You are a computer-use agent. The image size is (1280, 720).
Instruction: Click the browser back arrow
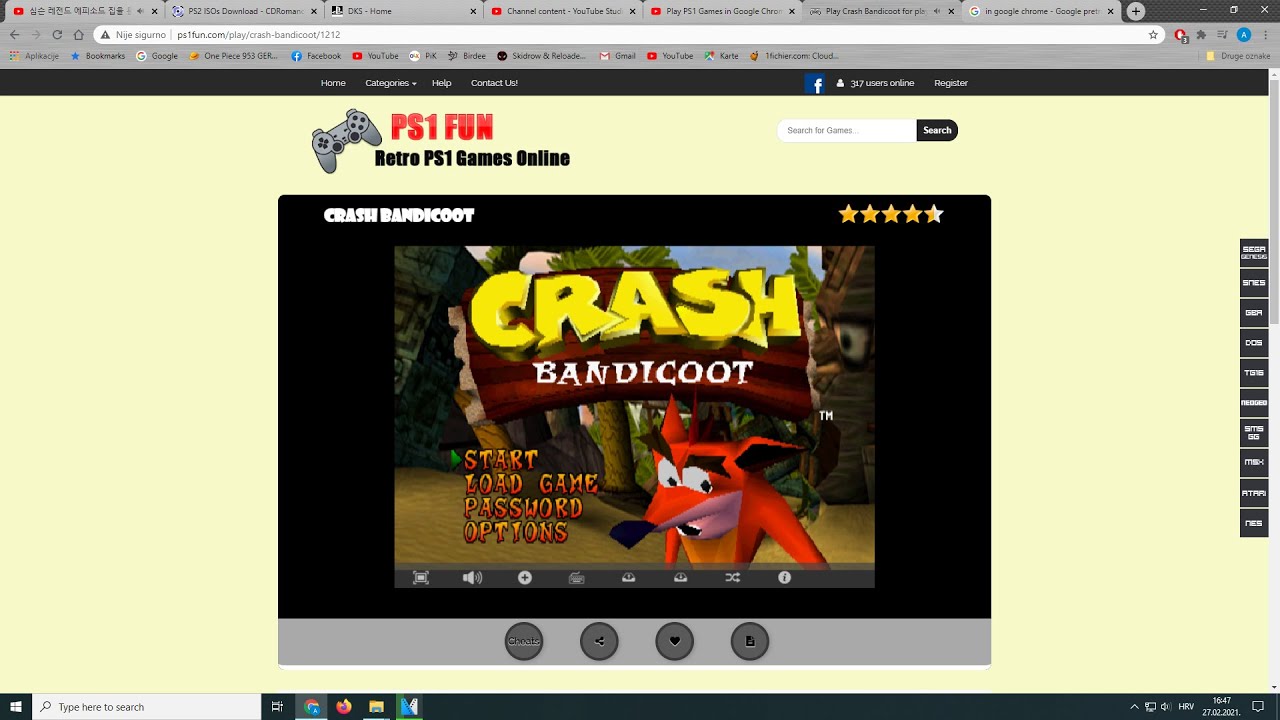pyautogui.click(x=14, y=34)
